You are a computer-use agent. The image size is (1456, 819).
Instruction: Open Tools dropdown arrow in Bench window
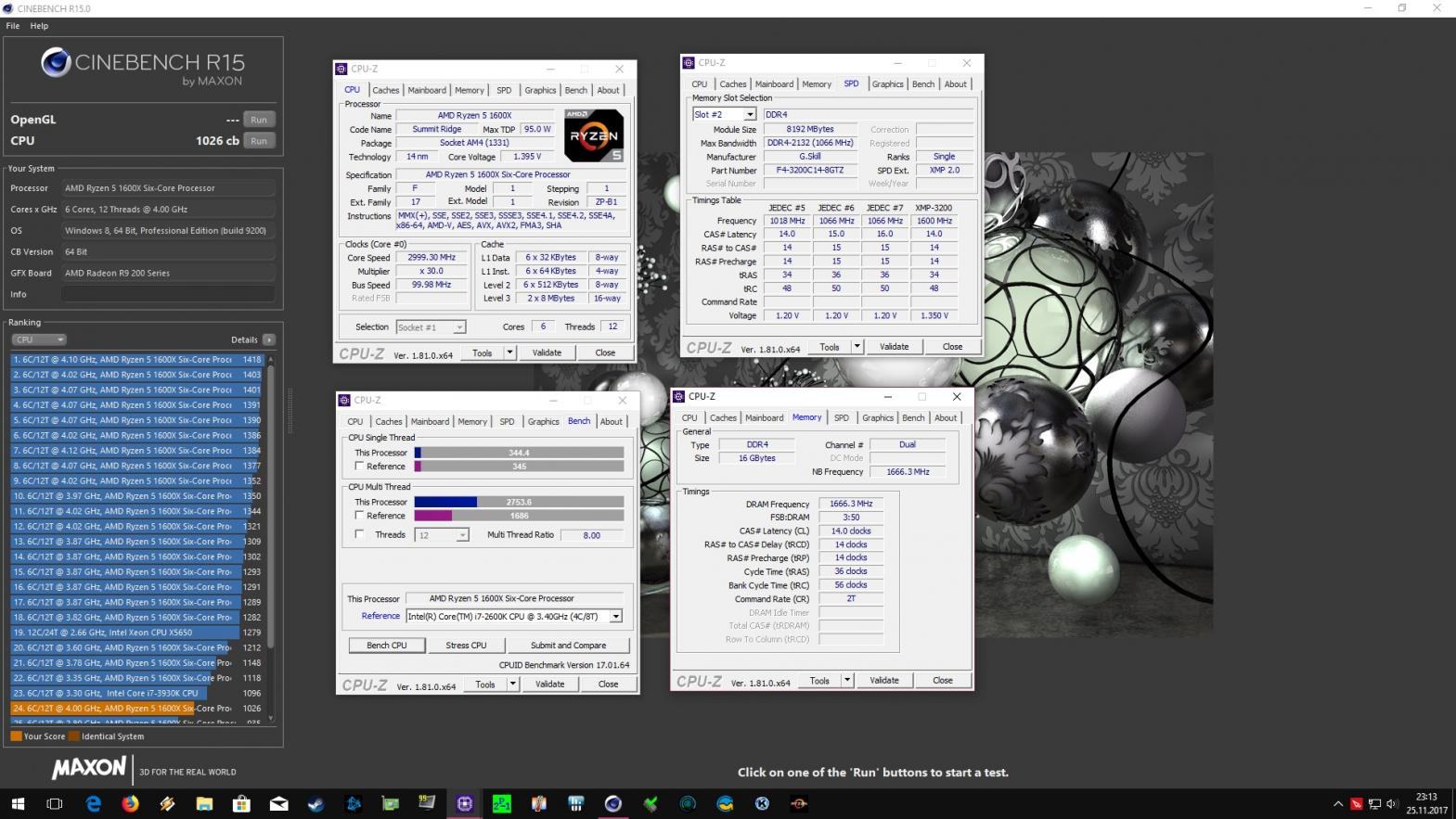point(512,684)
